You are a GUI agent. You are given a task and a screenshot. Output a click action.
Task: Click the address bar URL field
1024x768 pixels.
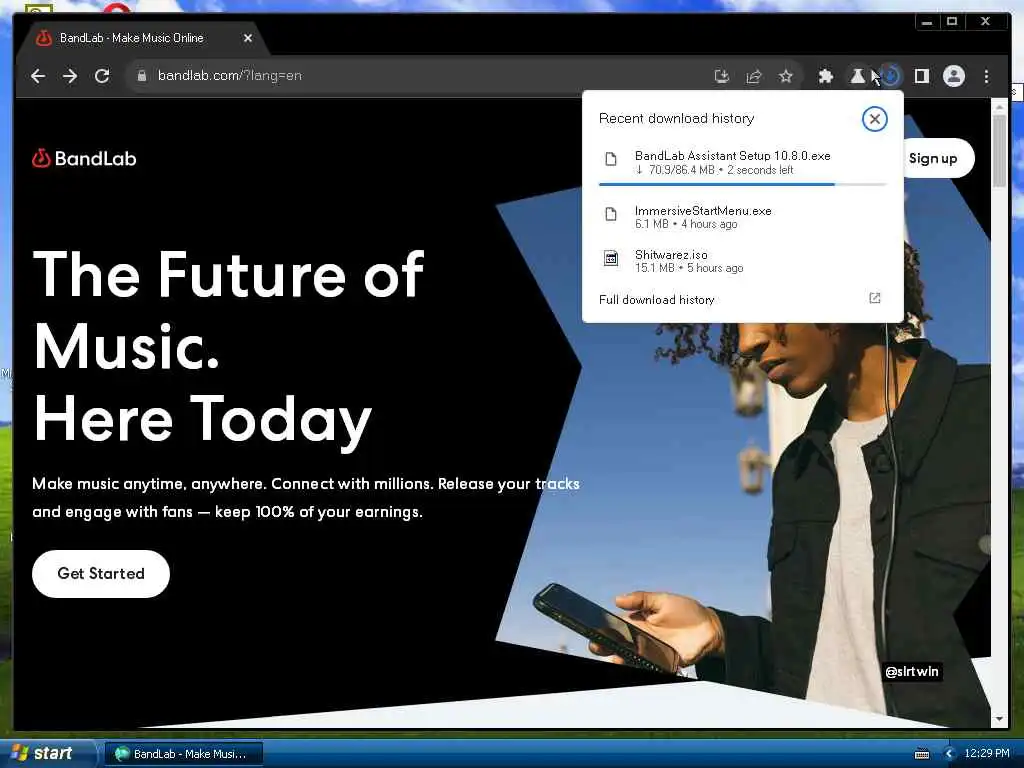418,76
